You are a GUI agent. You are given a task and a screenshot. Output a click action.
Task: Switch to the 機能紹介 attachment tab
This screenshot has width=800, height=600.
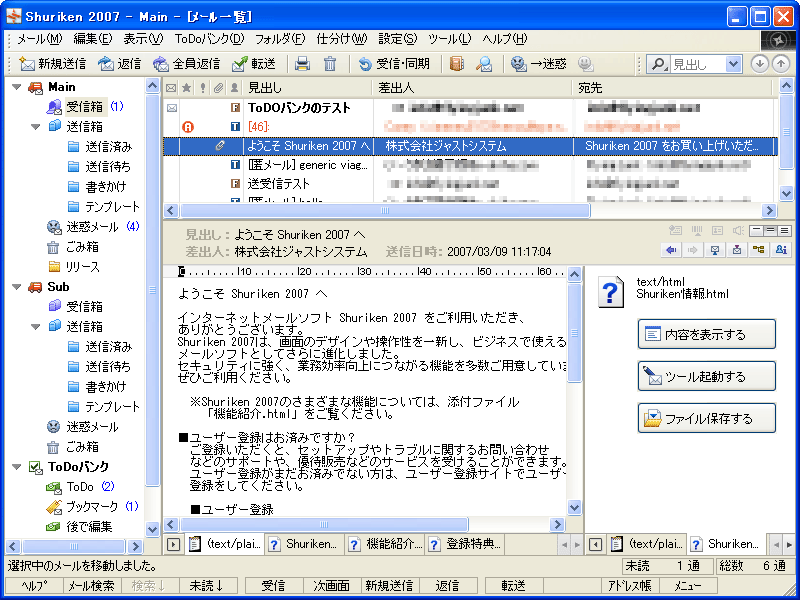[385, 544]
